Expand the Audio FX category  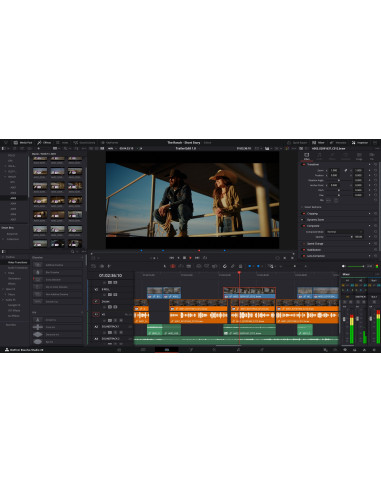tap(3, 300)
